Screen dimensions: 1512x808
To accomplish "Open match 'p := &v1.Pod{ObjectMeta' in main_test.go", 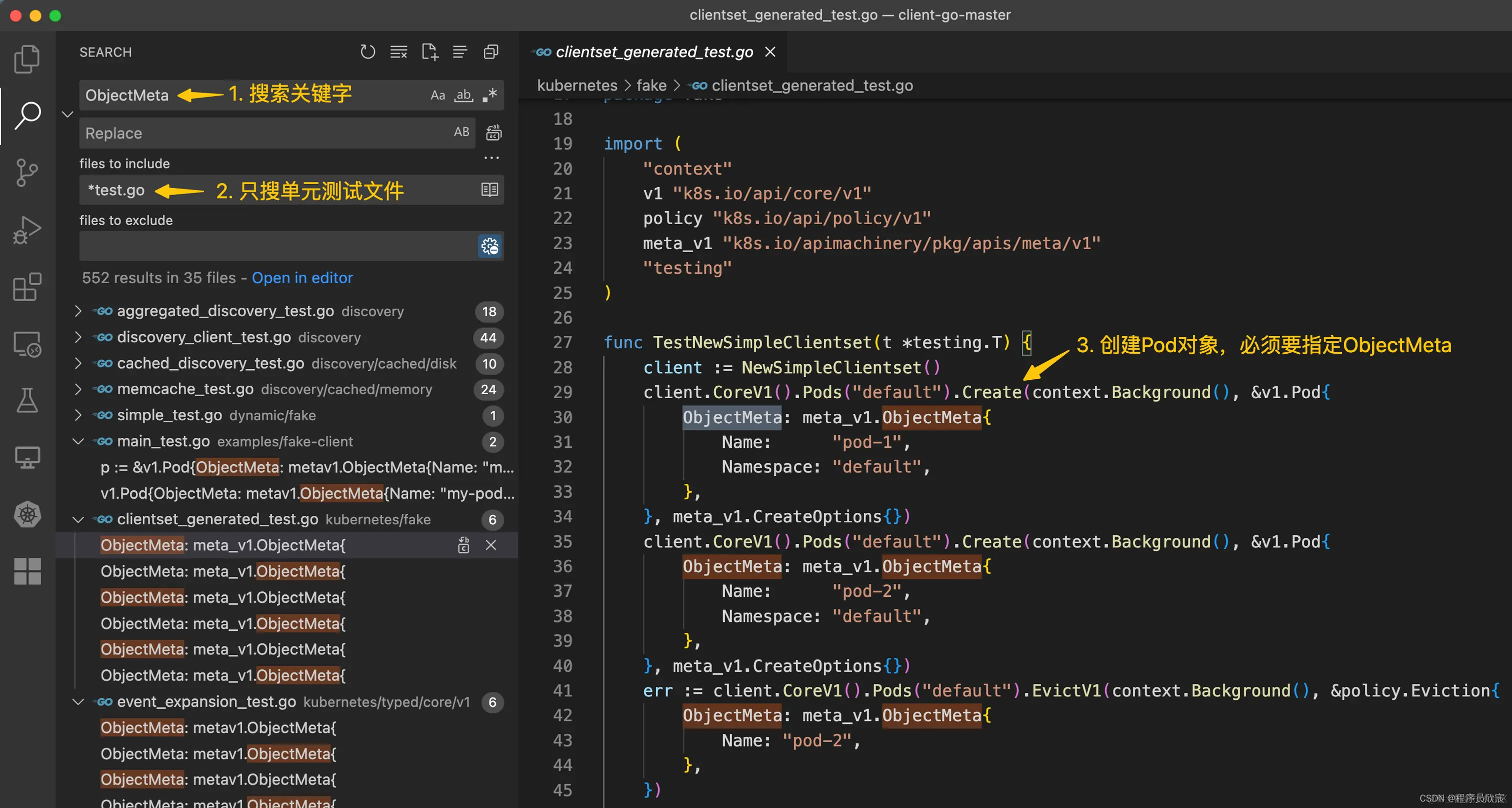I will 306,467.
